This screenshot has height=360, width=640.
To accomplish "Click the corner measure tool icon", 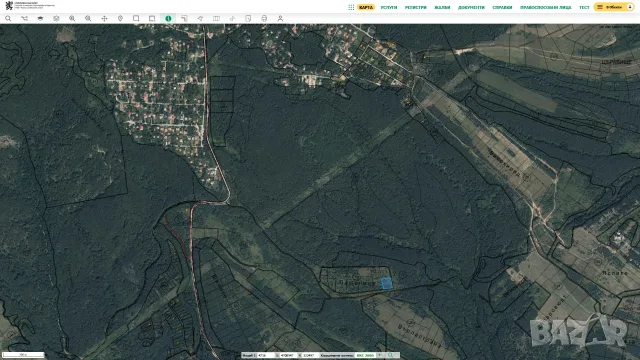I will pyautogui.click(x=184, y=18).
